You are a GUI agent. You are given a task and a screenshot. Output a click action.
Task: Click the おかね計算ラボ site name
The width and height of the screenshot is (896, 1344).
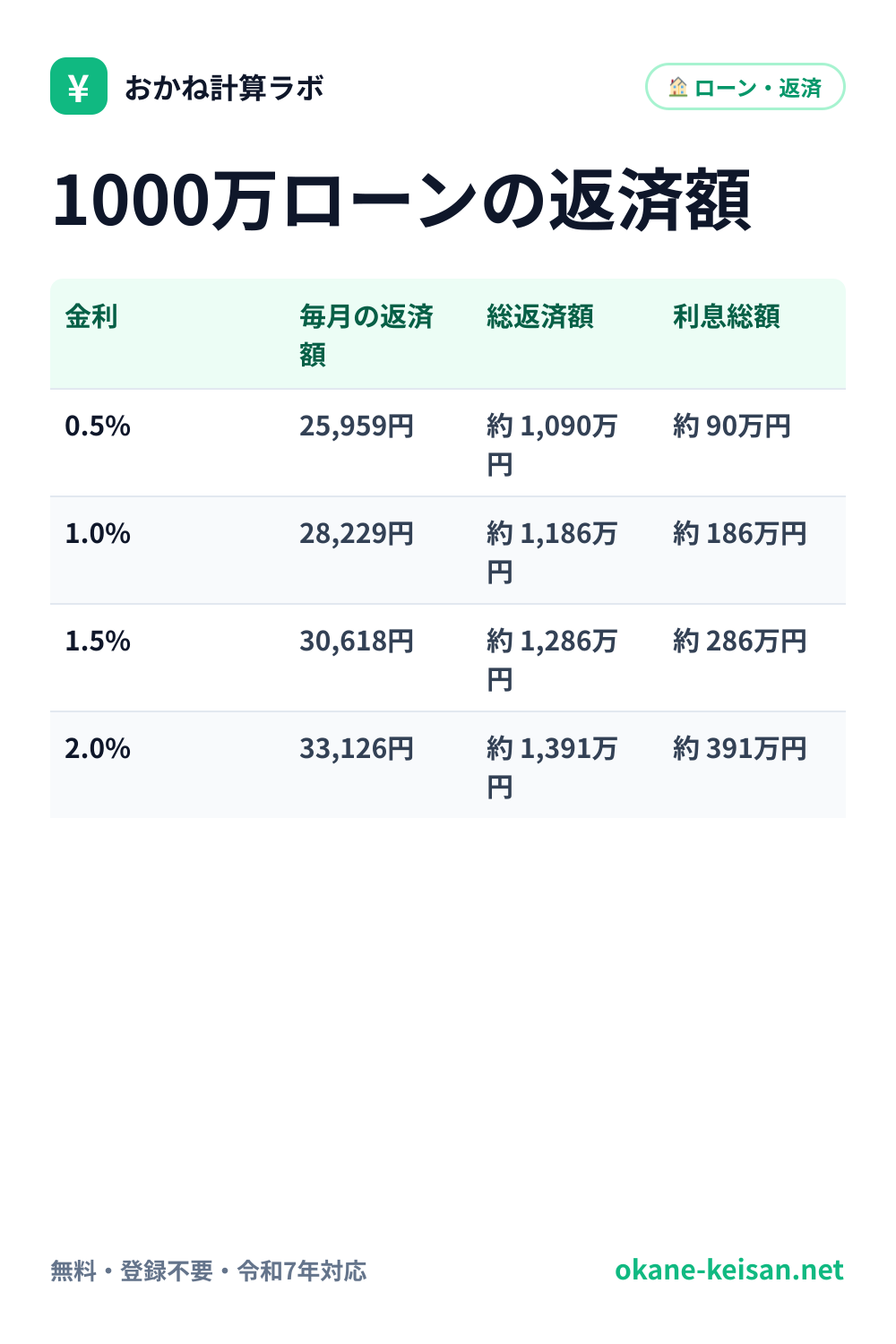[224, 87]
